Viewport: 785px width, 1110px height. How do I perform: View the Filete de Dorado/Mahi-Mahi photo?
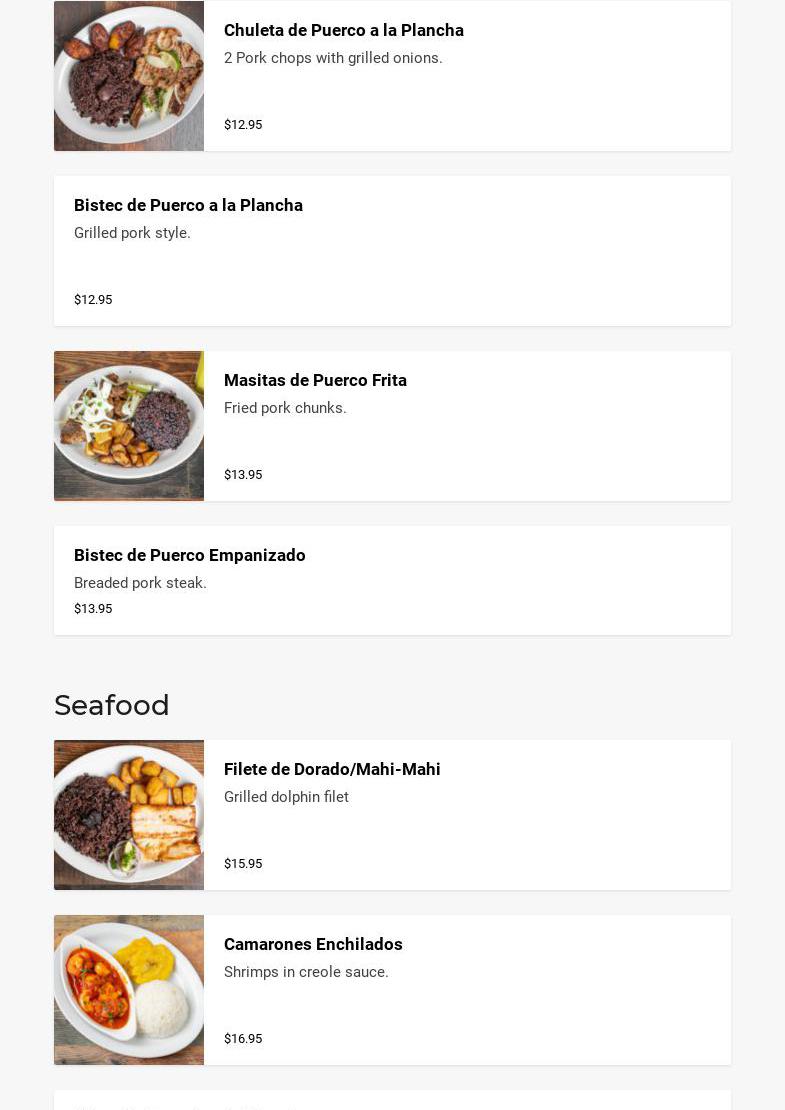point(129,815)
